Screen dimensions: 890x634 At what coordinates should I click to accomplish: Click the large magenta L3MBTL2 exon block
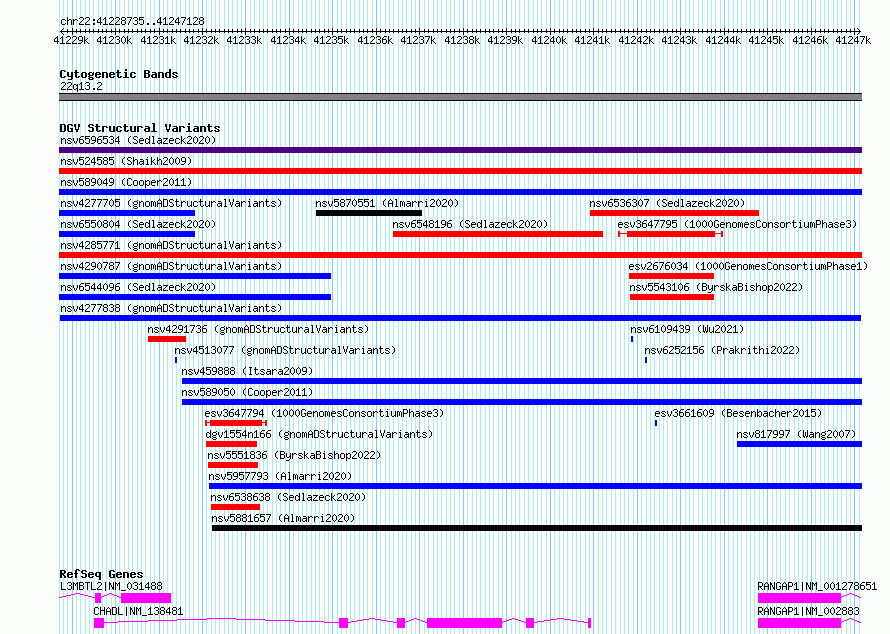pos(146,598)
